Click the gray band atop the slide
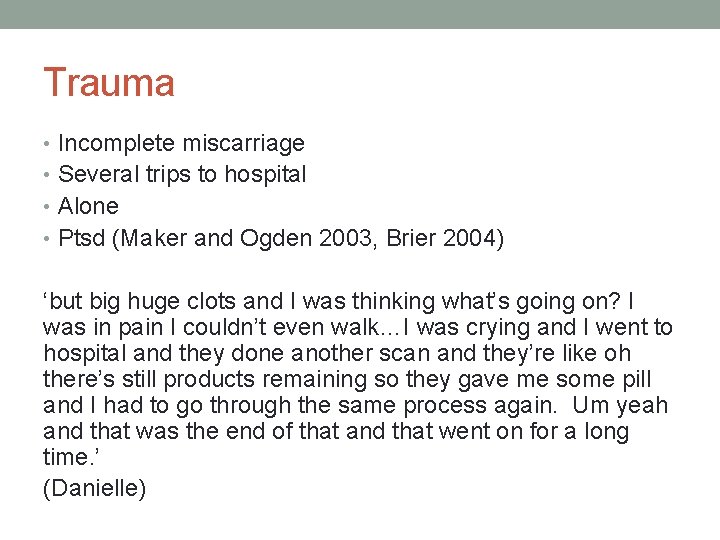Screen dimensions: 720x540 [360, 14]
